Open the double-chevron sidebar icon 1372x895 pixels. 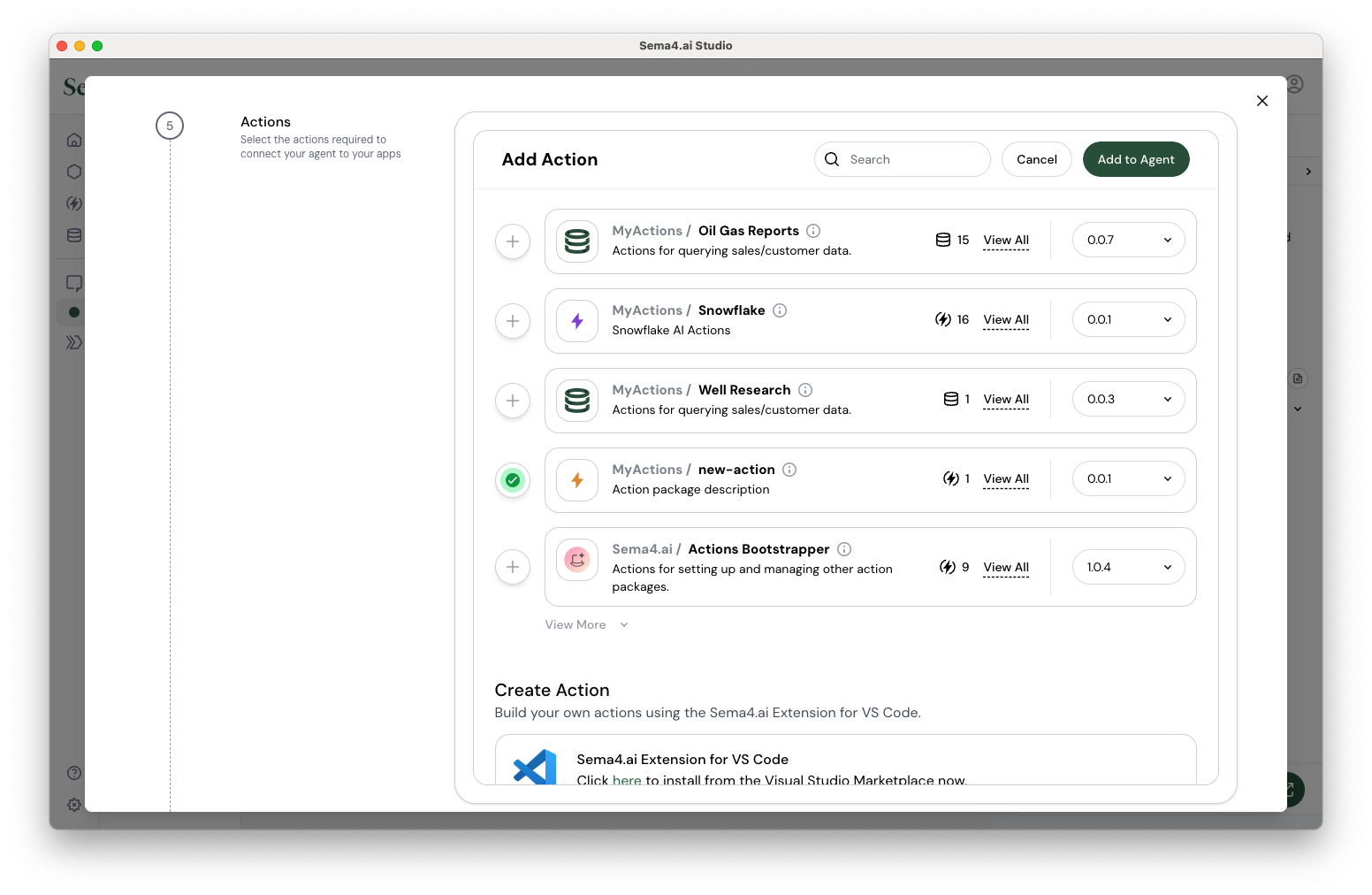click(x=74, y=342)
